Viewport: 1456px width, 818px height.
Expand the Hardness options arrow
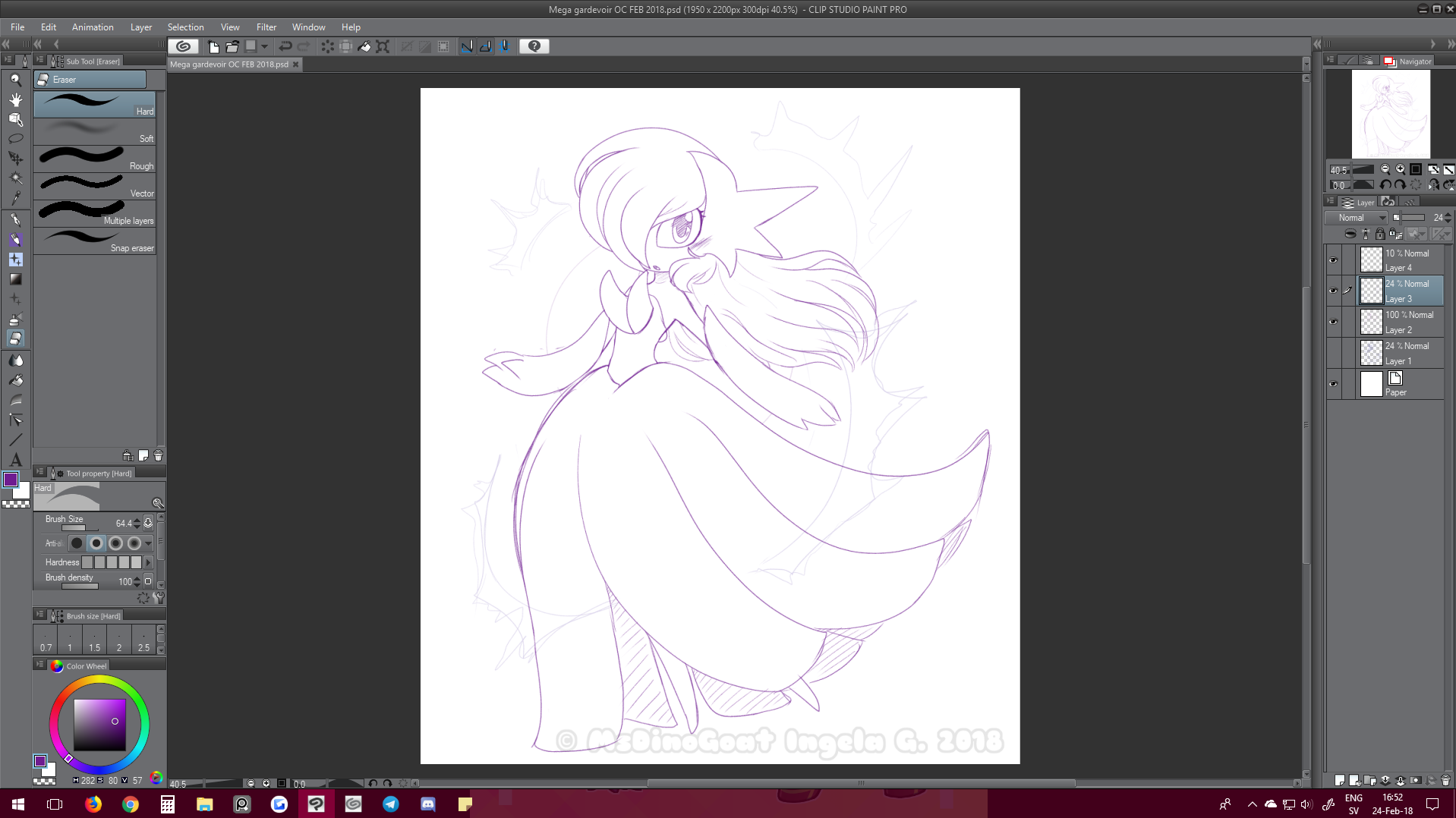click(148, 562)
